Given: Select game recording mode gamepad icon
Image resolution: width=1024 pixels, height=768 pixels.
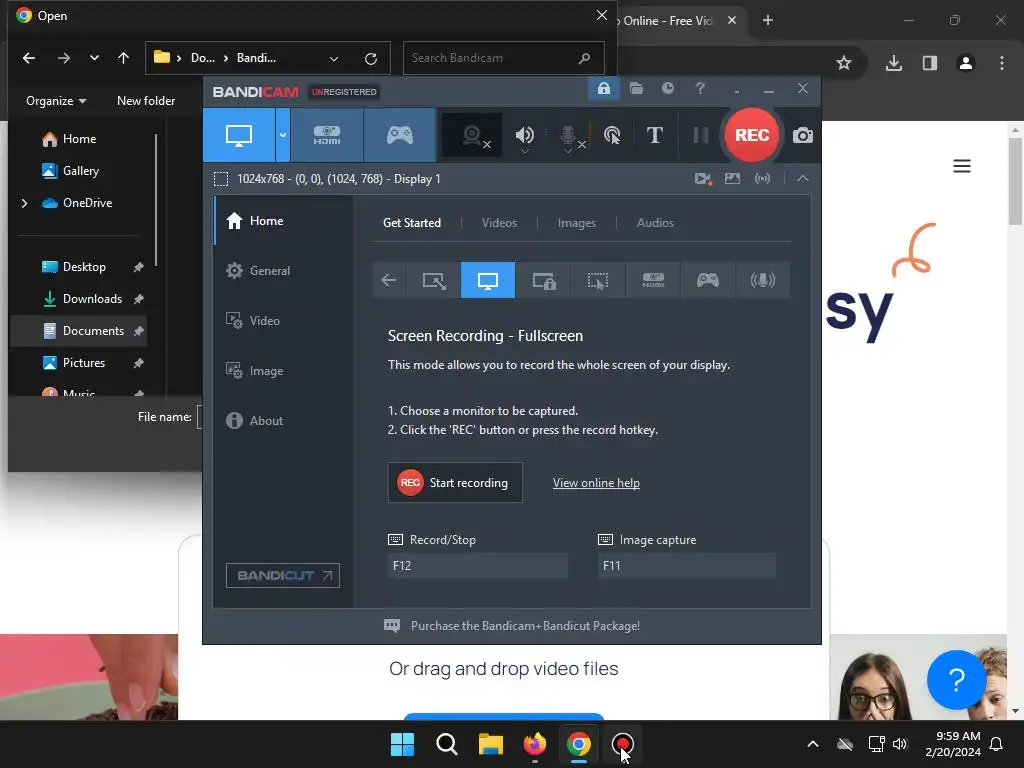Looking at the screenshot, I should (400, 135).
